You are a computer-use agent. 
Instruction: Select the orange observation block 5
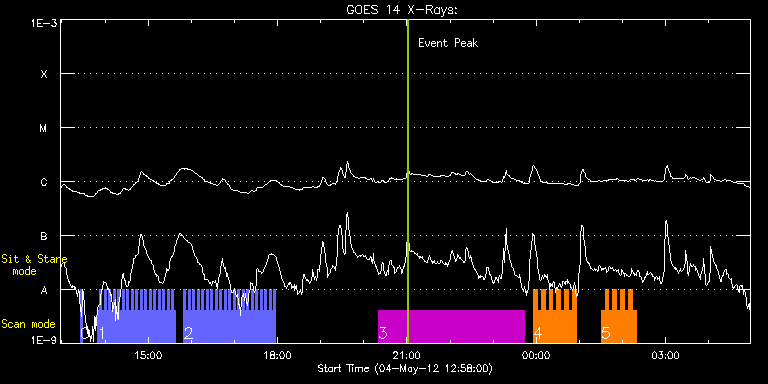(x=619, y=316)
